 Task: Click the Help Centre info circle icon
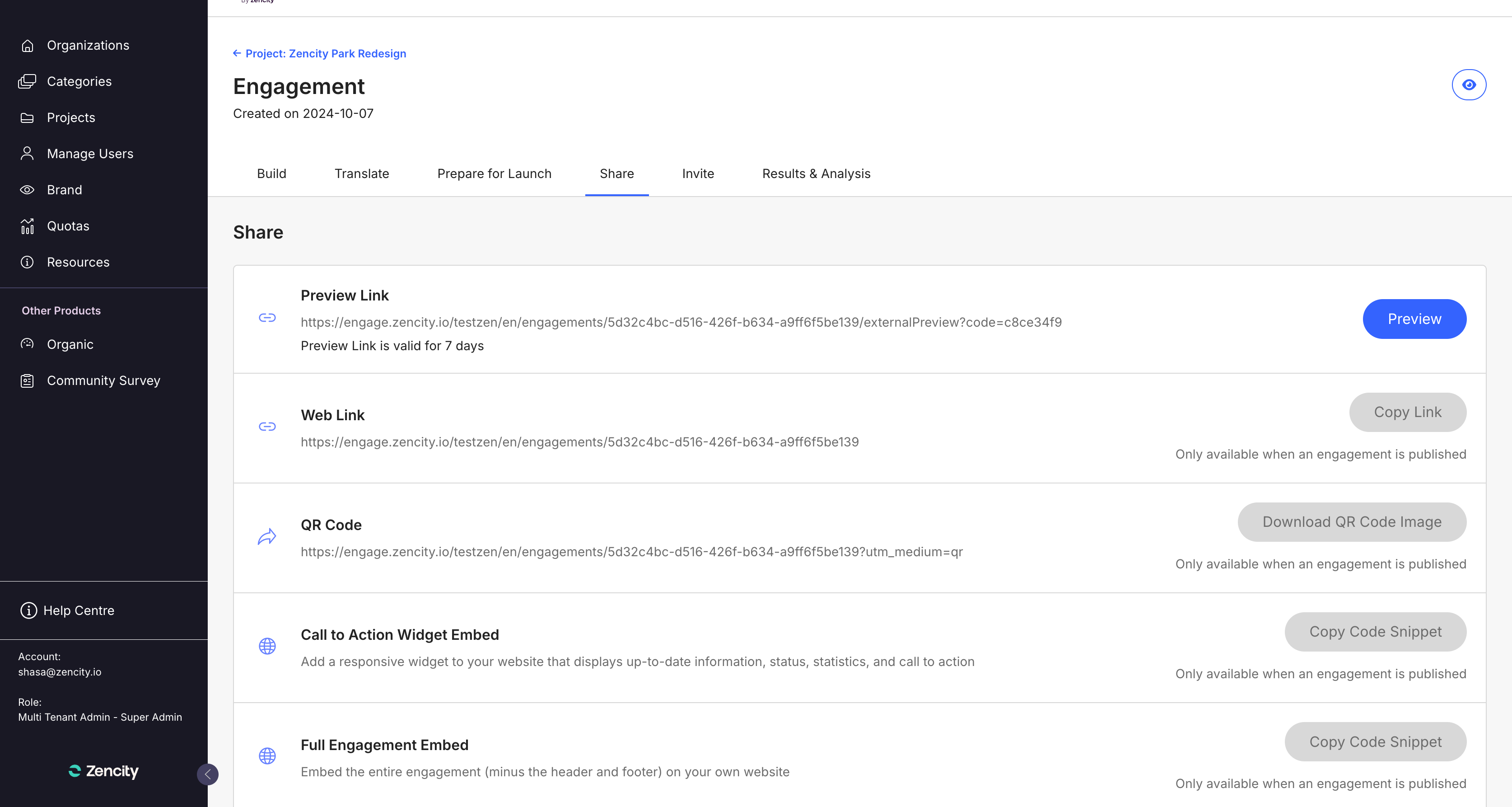[x=28, y=610]
